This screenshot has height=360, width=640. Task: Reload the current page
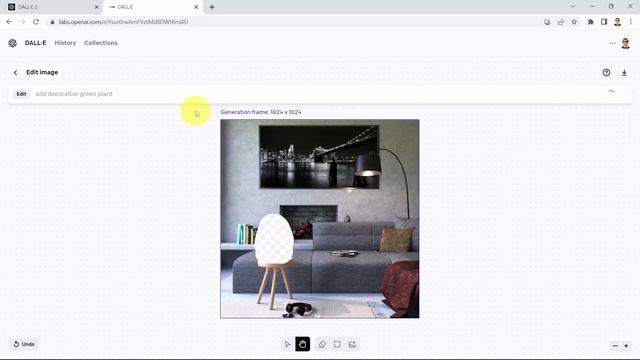[36, 22]
